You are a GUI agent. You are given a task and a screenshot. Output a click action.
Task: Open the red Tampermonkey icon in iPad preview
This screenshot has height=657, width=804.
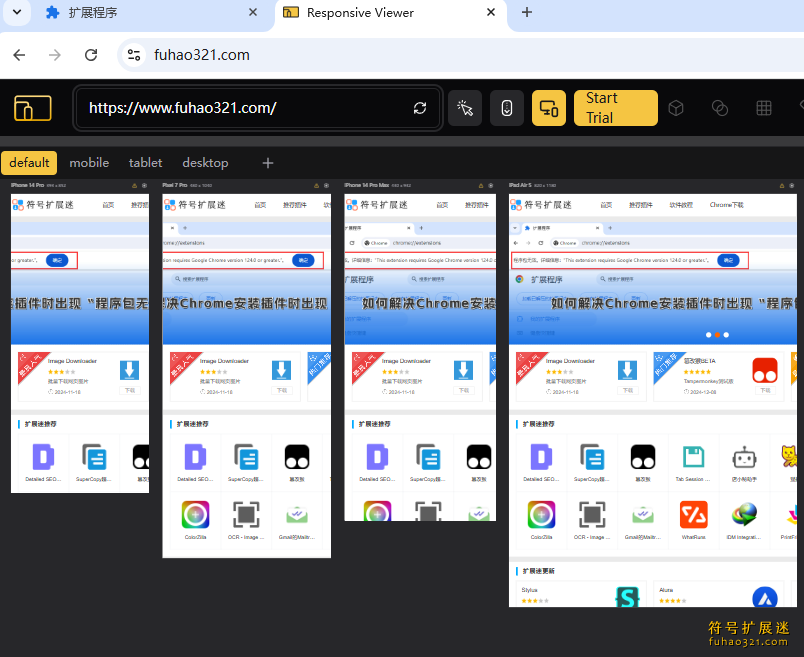pyautogui.click(x=765, y=370)
